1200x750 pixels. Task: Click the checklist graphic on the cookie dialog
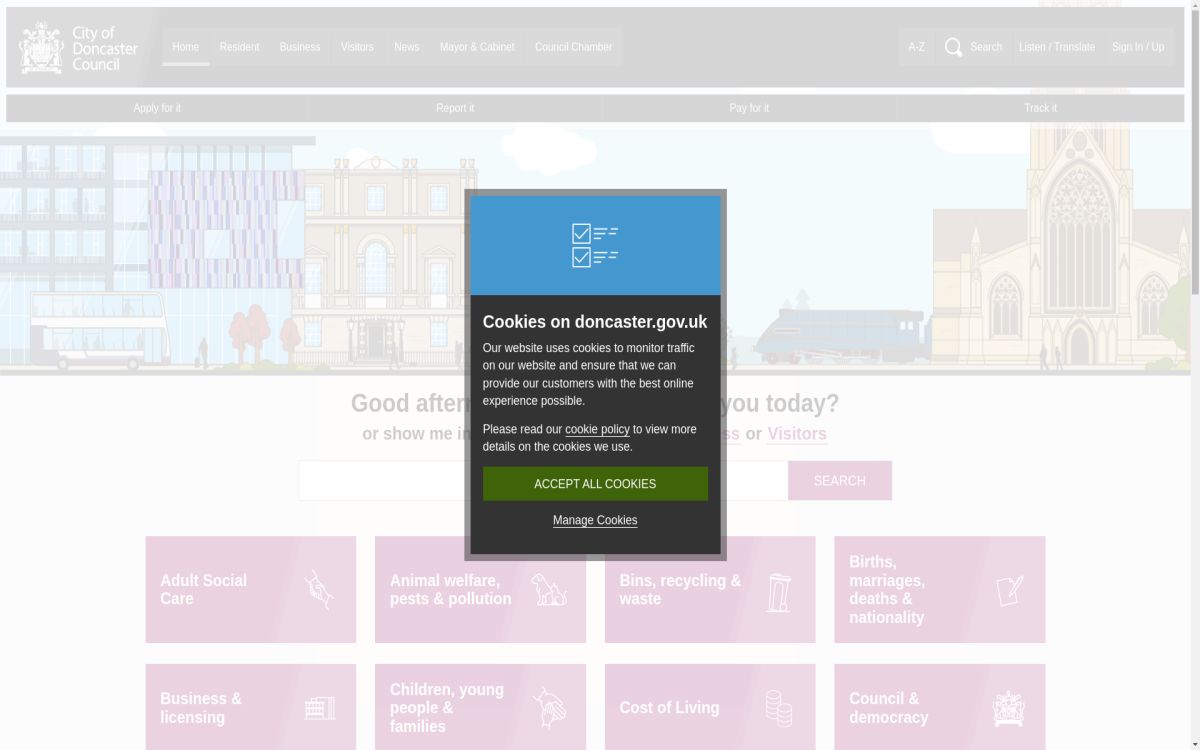click(595, 244)
